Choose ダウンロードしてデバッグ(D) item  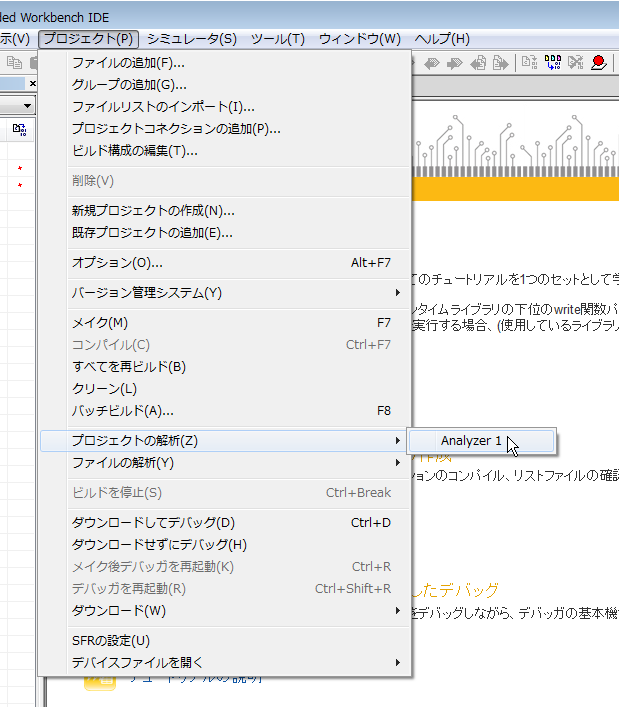coord(225,523)
